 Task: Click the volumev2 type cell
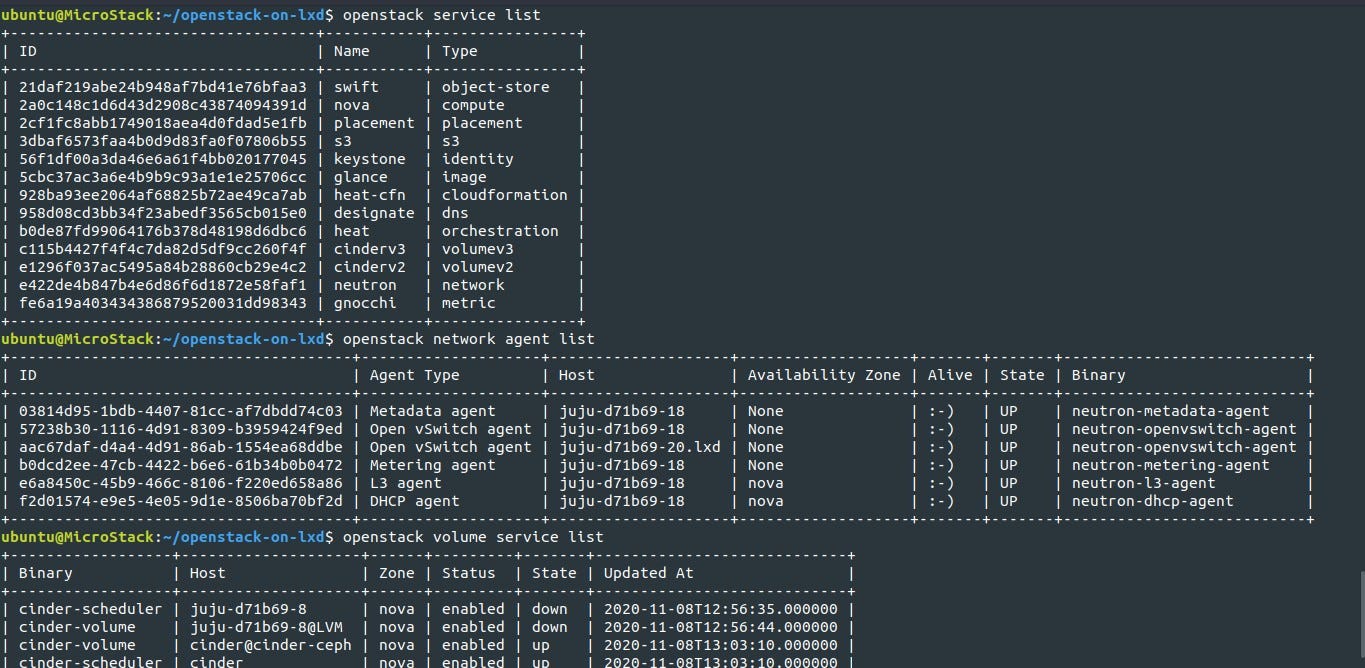477,267
